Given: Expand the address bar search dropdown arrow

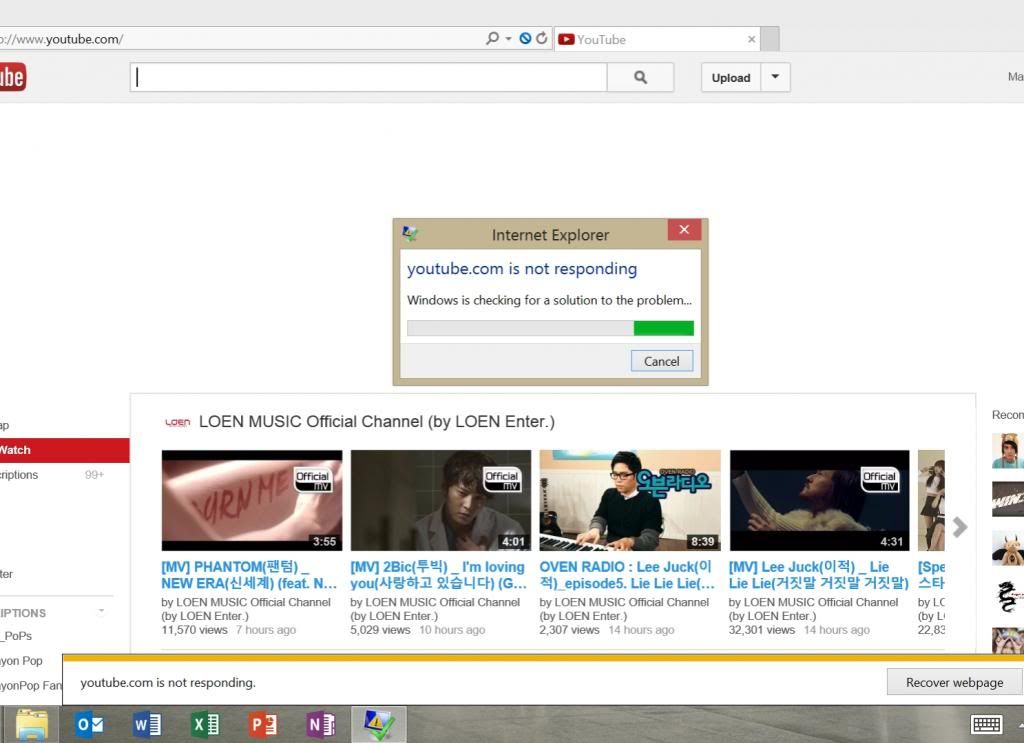Looking at the screenshot, I should point(508,39).
